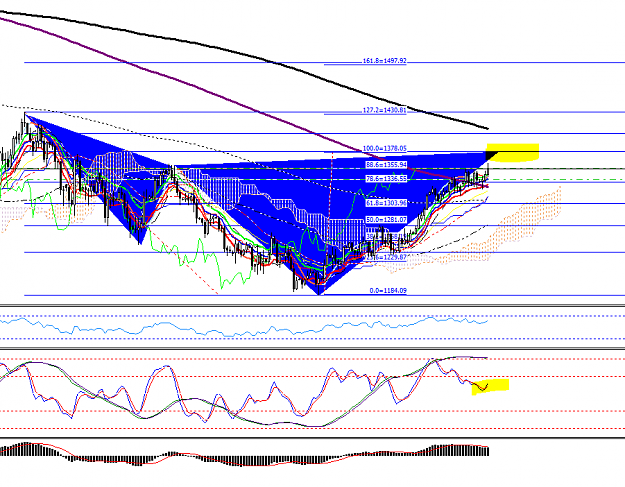Click the 88.6=1355.94 retracement label
This screenshot has width=625, height=487.
coord(386,165)
